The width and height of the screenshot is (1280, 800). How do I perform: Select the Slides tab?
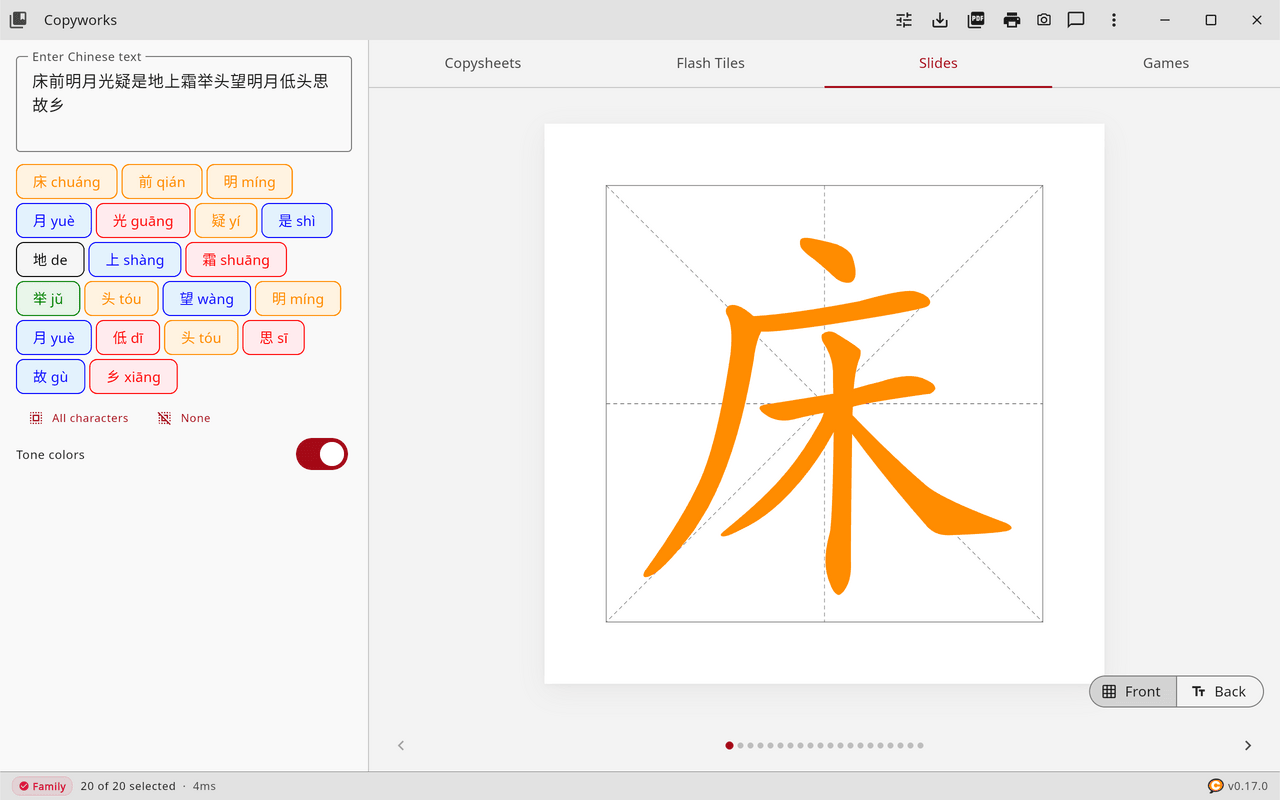[x=938, y=63]
